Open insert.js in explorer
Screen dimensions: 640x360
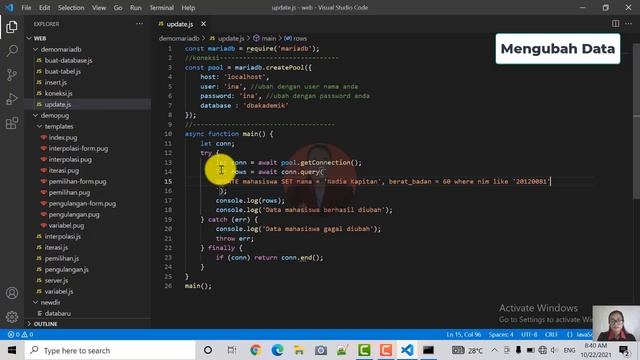(x=56, y=82)
